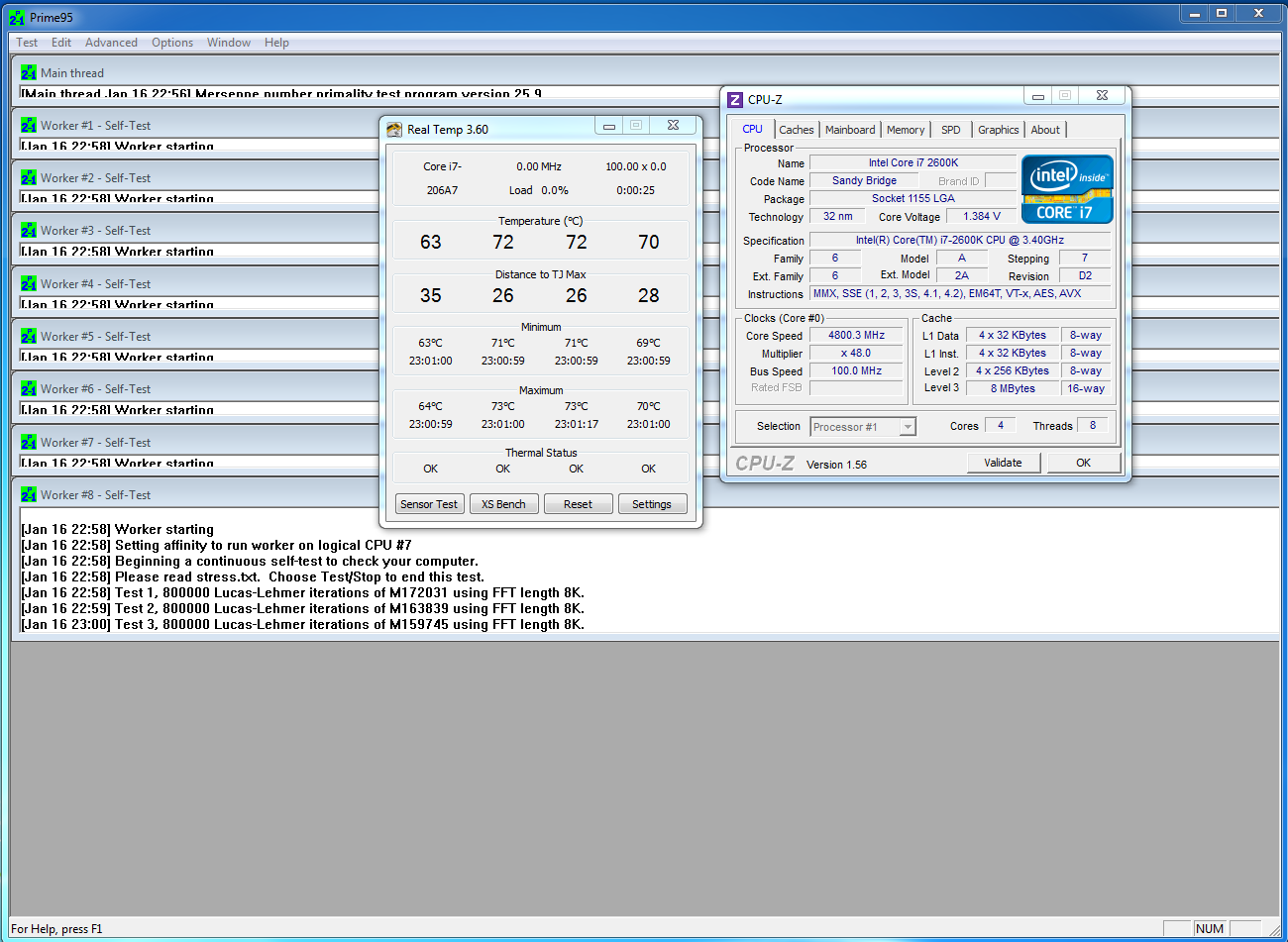Close the CPU-Z window
The height and width of the screenshot is (942, 1288).
pos(1102,96)
